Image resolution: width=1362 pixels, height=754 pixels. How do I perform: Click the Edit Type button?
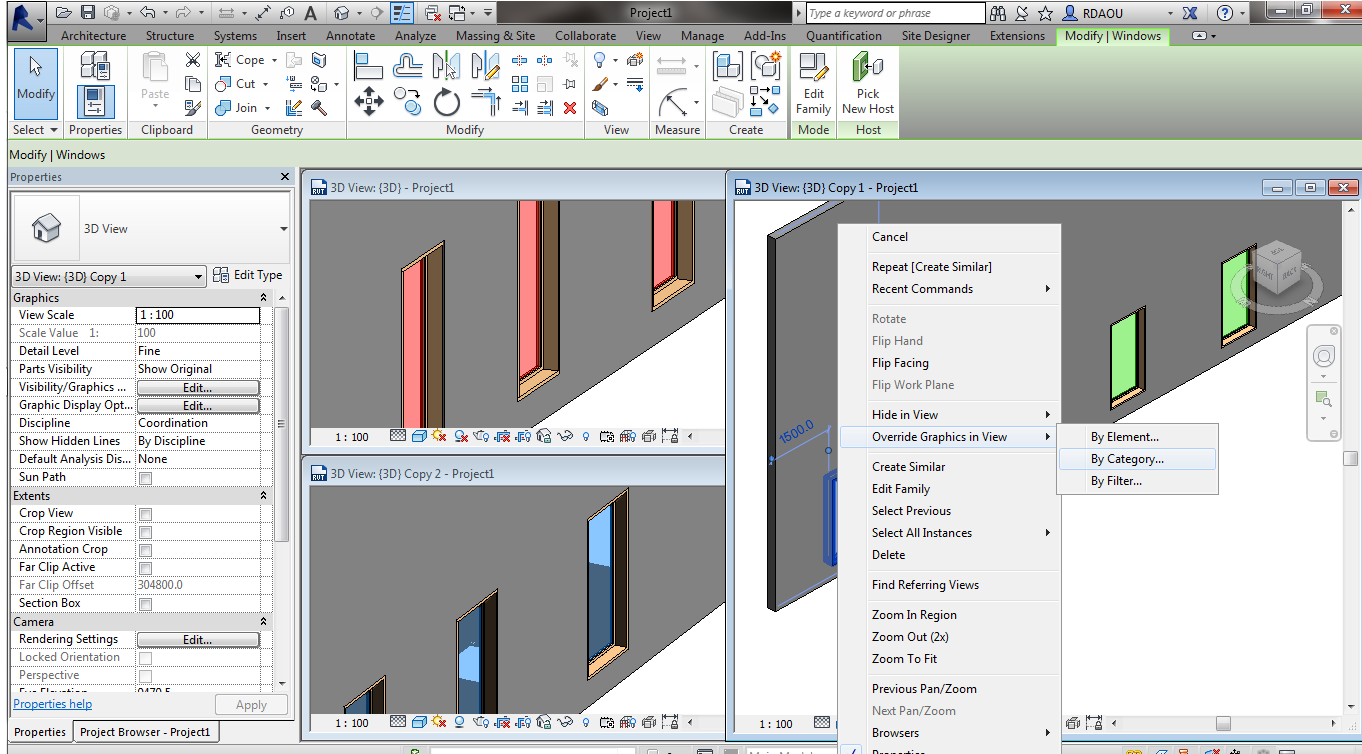click(x=248, y=275)
